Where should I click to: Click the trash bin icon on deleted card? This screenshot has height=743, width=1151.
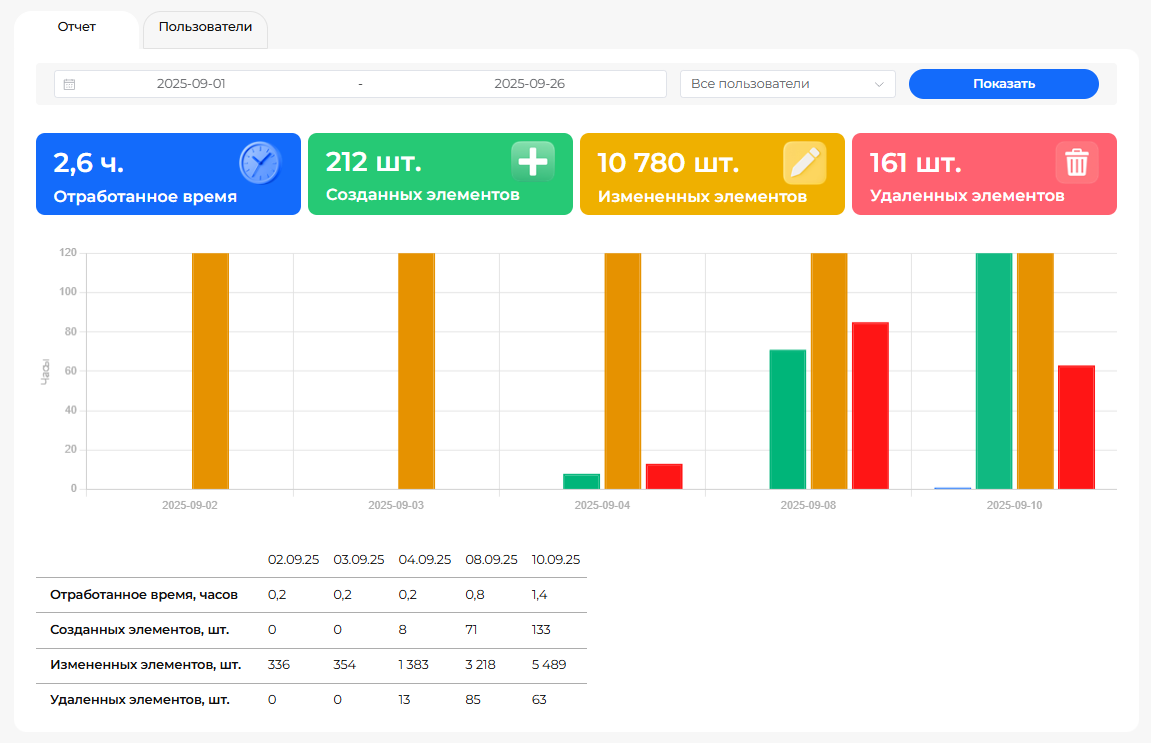pos(1077,163)
